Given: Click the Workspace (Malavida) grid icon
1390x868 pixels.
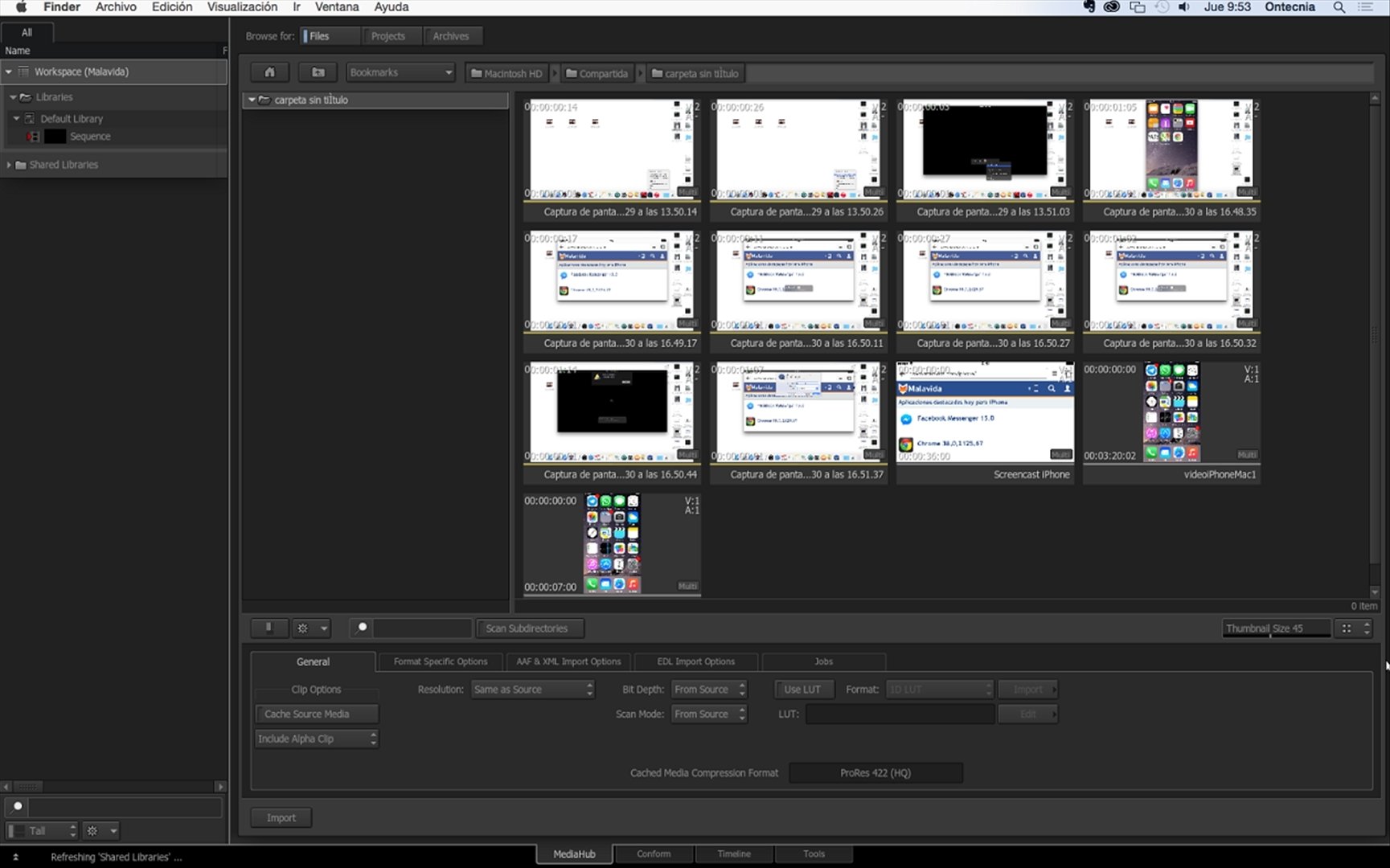Looking at the screenshot, I should point(23,72).
